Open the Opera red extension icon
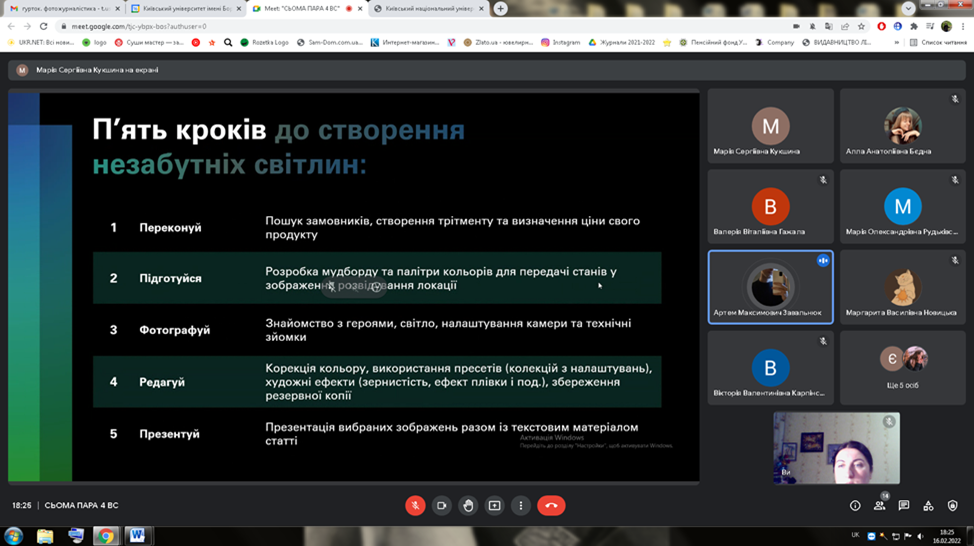Image resolution: width=974 pixels, height=546 pixels. point(881,26)
